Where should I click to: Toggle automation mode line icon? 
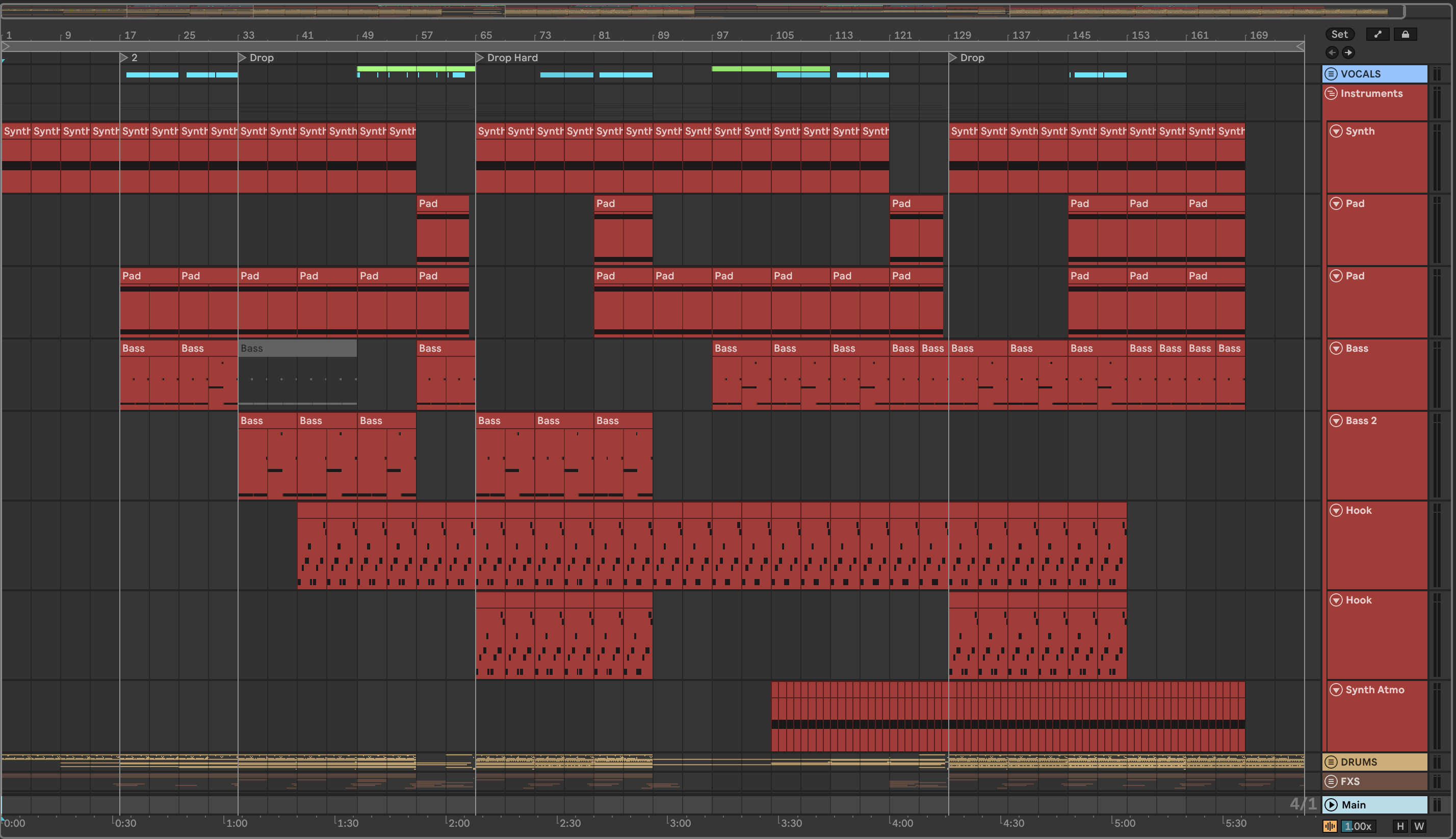point(1377,35)
